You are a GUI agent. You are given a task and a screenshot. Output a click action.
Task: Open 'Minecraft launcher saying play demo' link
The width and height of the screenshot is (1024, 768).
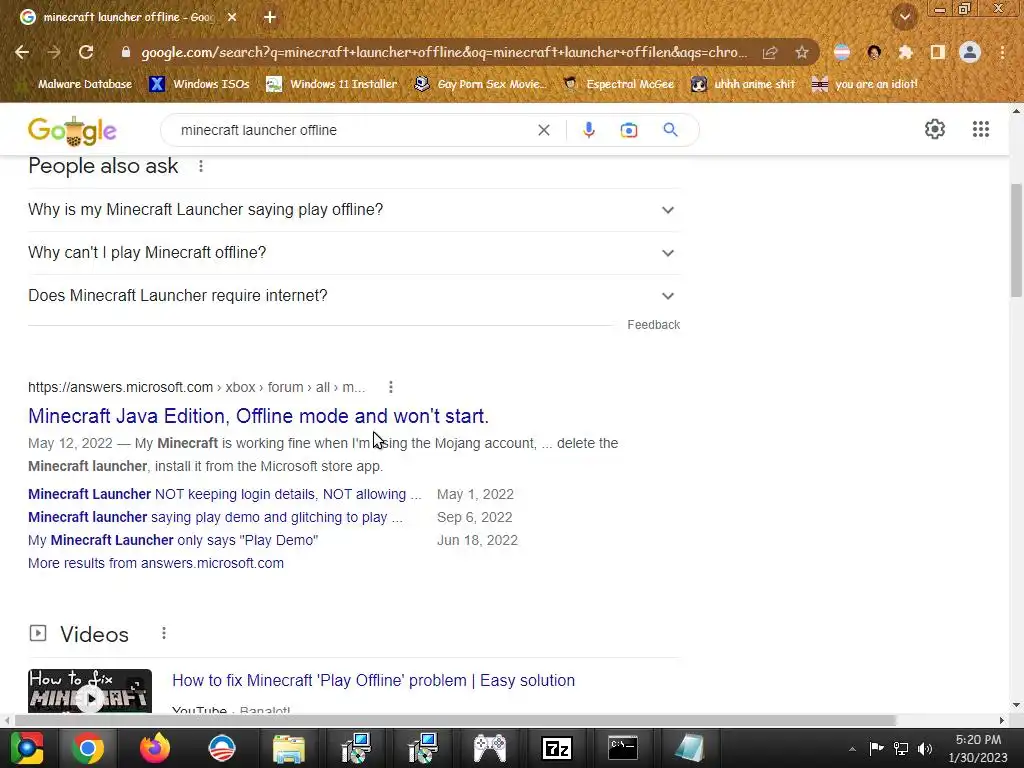click(216, 517)
